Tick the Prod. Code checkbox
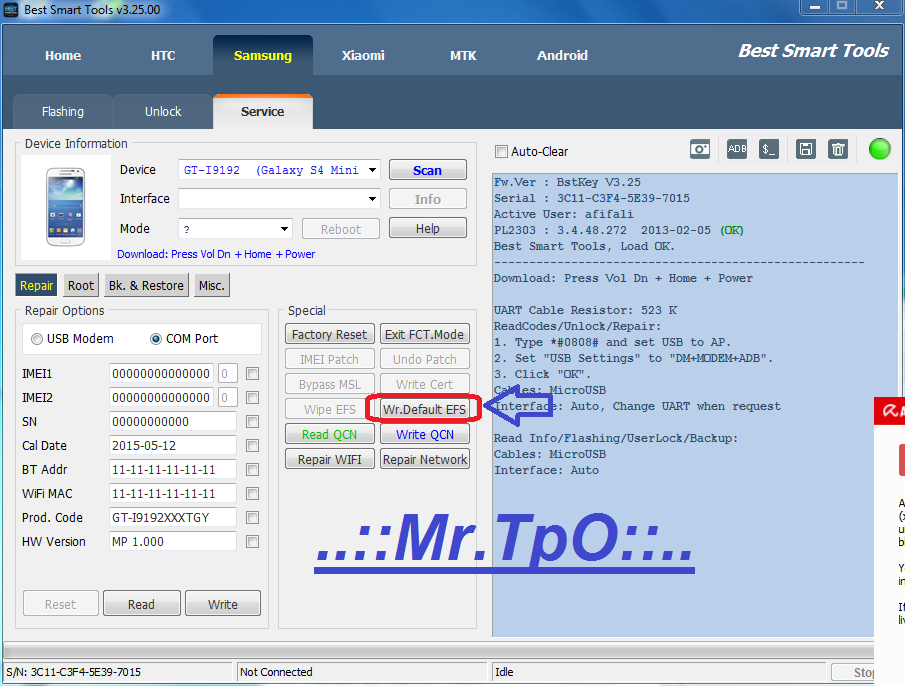The width and height of the screenshot is (905, 686). coord(252,518)
